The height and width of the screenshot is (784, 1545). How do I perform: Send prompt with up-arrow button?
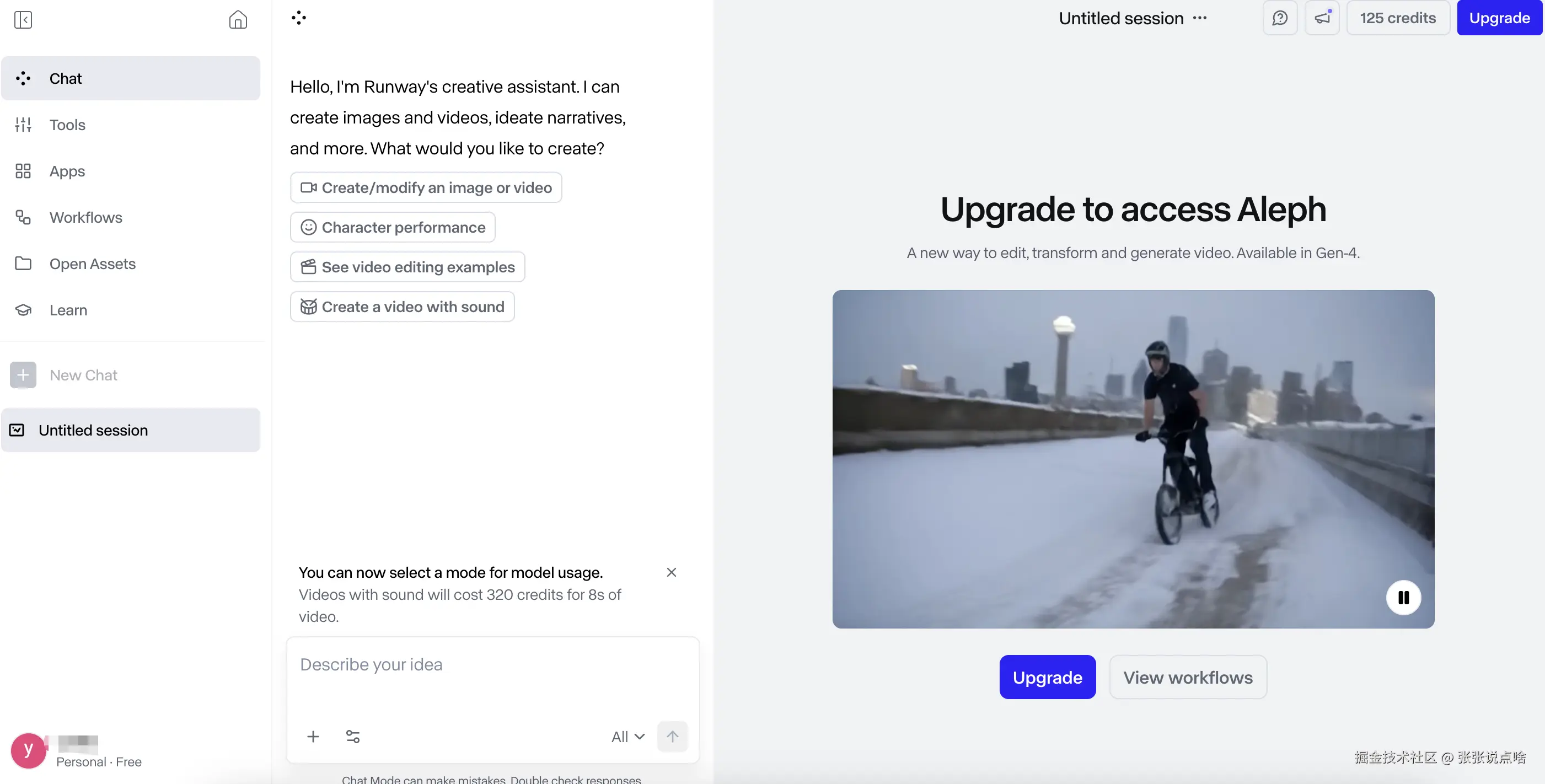[x=672, y=736]
